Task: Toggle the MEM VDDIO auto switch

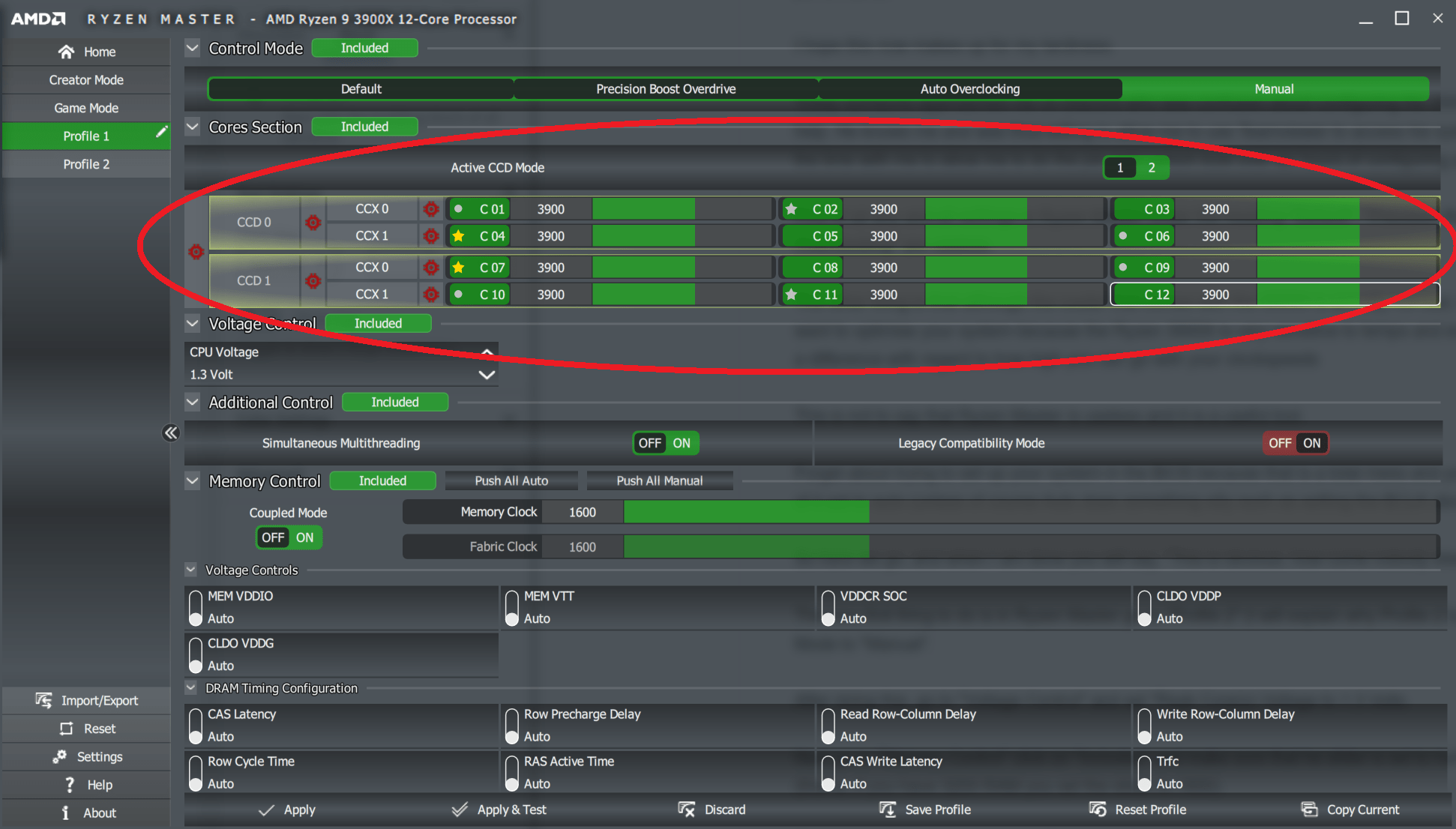Action: [196, 608]
